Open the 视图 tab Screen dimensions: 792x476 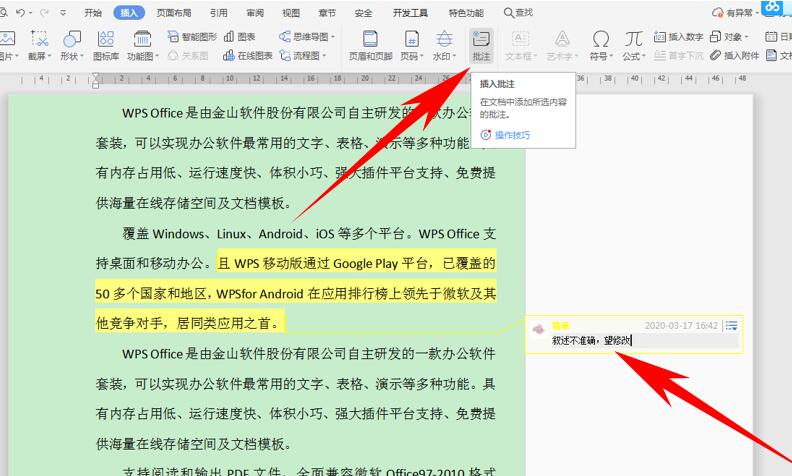coord(291,13)
